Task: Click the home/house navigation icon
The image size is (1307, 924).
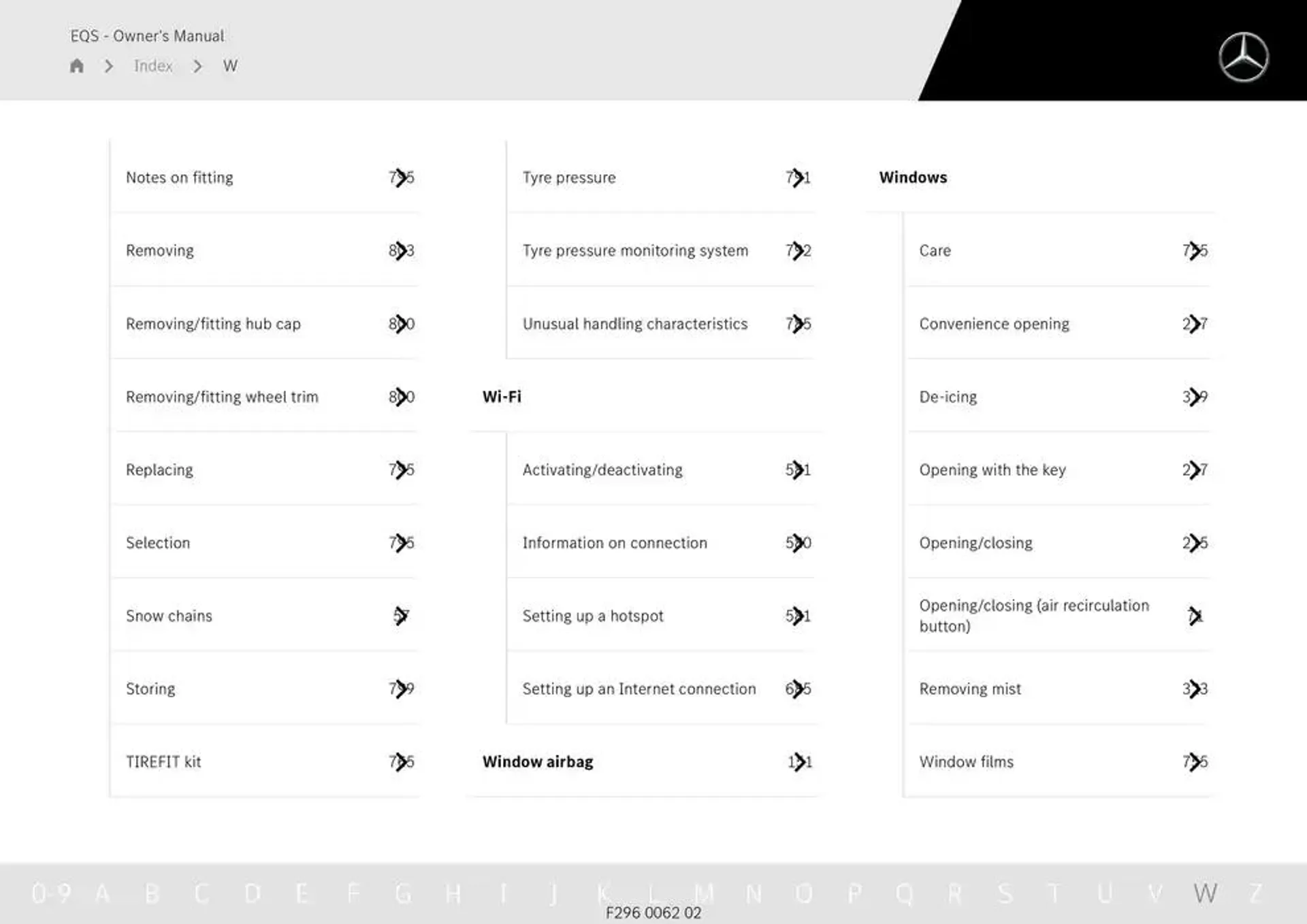Action: (x=77, y=65)
